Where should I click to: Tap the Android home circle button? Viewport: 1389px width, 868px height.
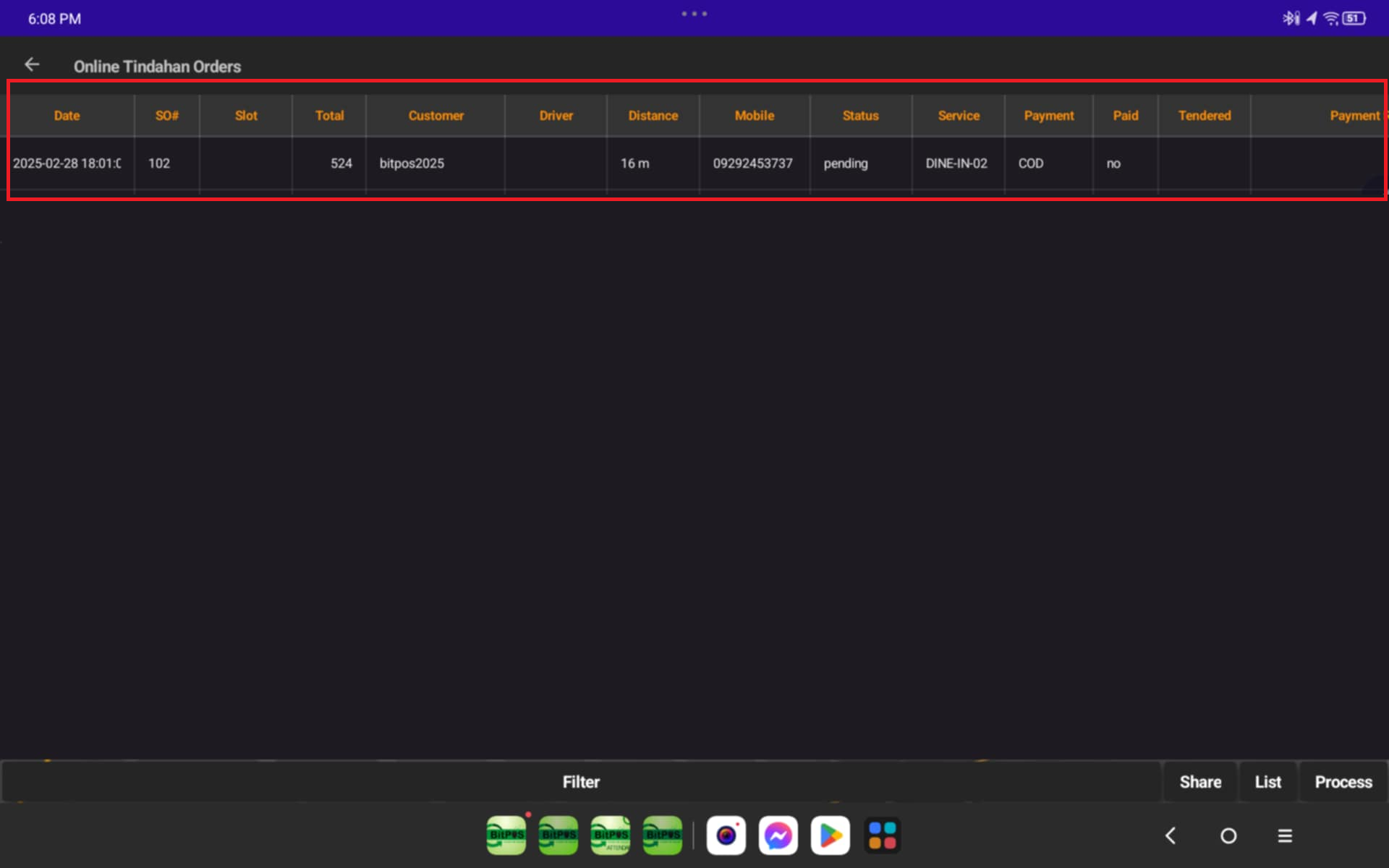1228,836
